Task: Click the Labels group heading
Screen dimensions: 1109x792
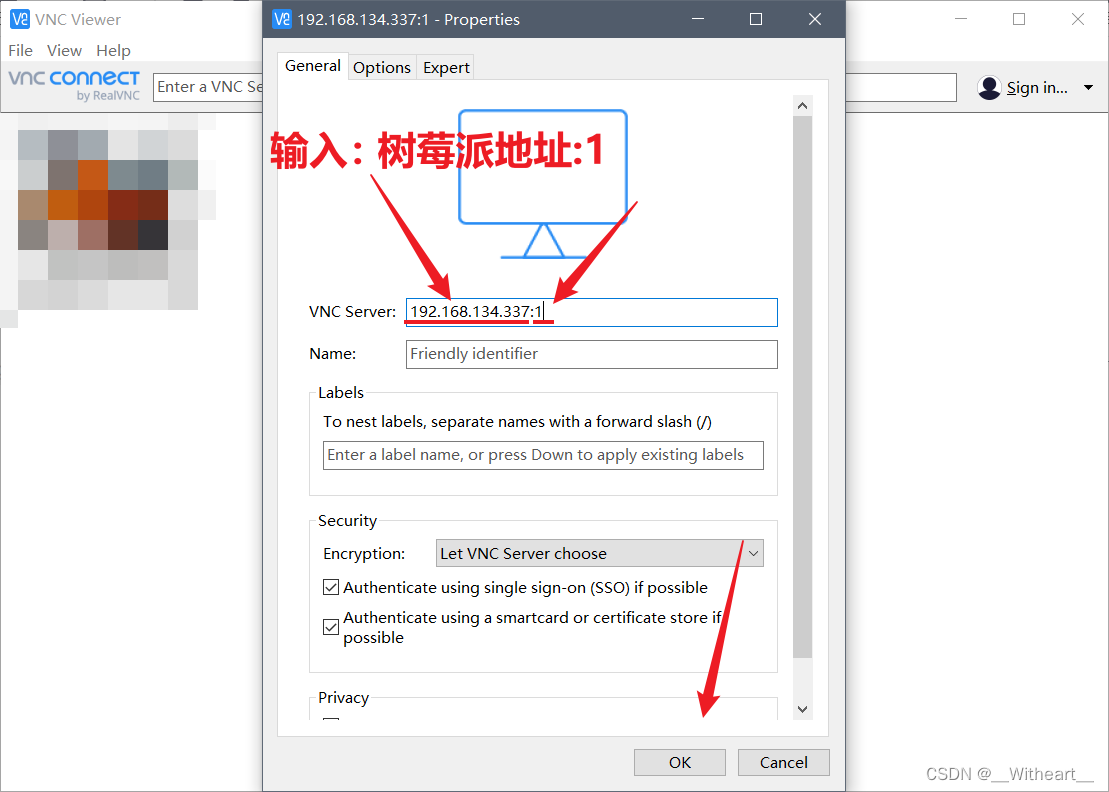Action: [x=340, y=392]
